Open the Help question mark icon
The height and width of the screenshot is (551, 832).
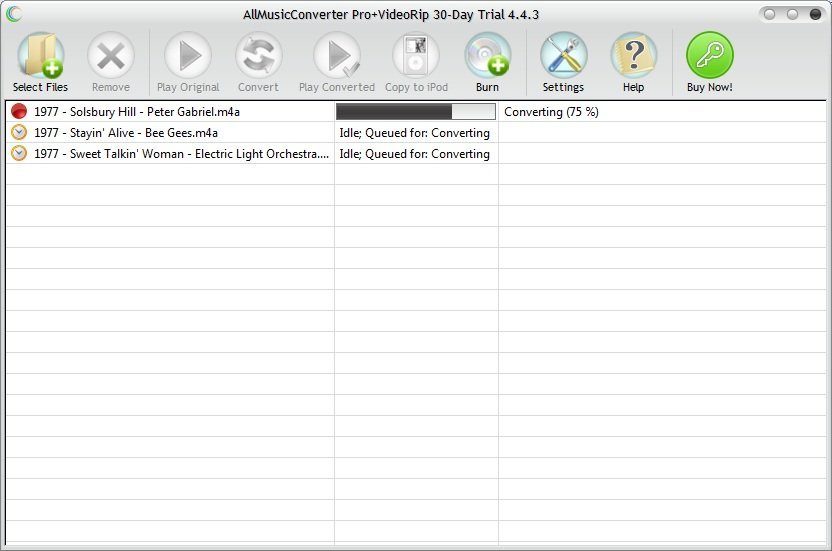pyautogui.click(x=634, y=55)
